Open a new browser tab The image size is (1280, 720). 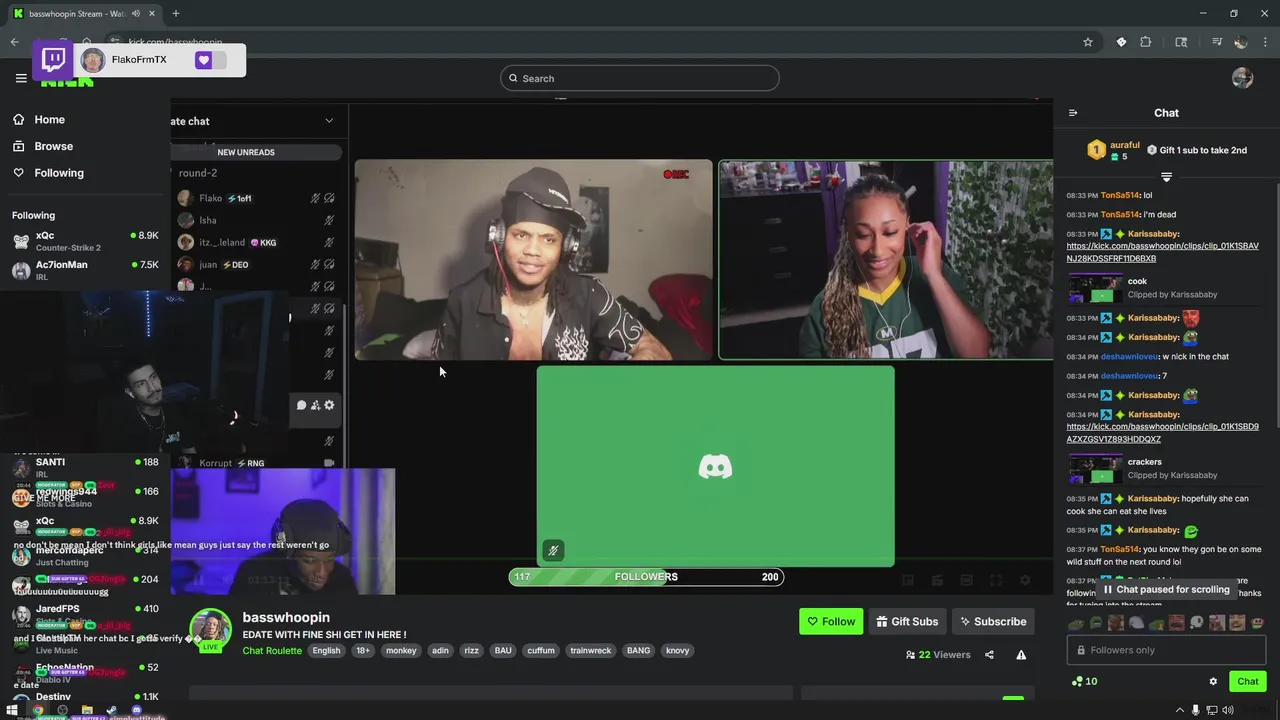click(x=176, y=13)
